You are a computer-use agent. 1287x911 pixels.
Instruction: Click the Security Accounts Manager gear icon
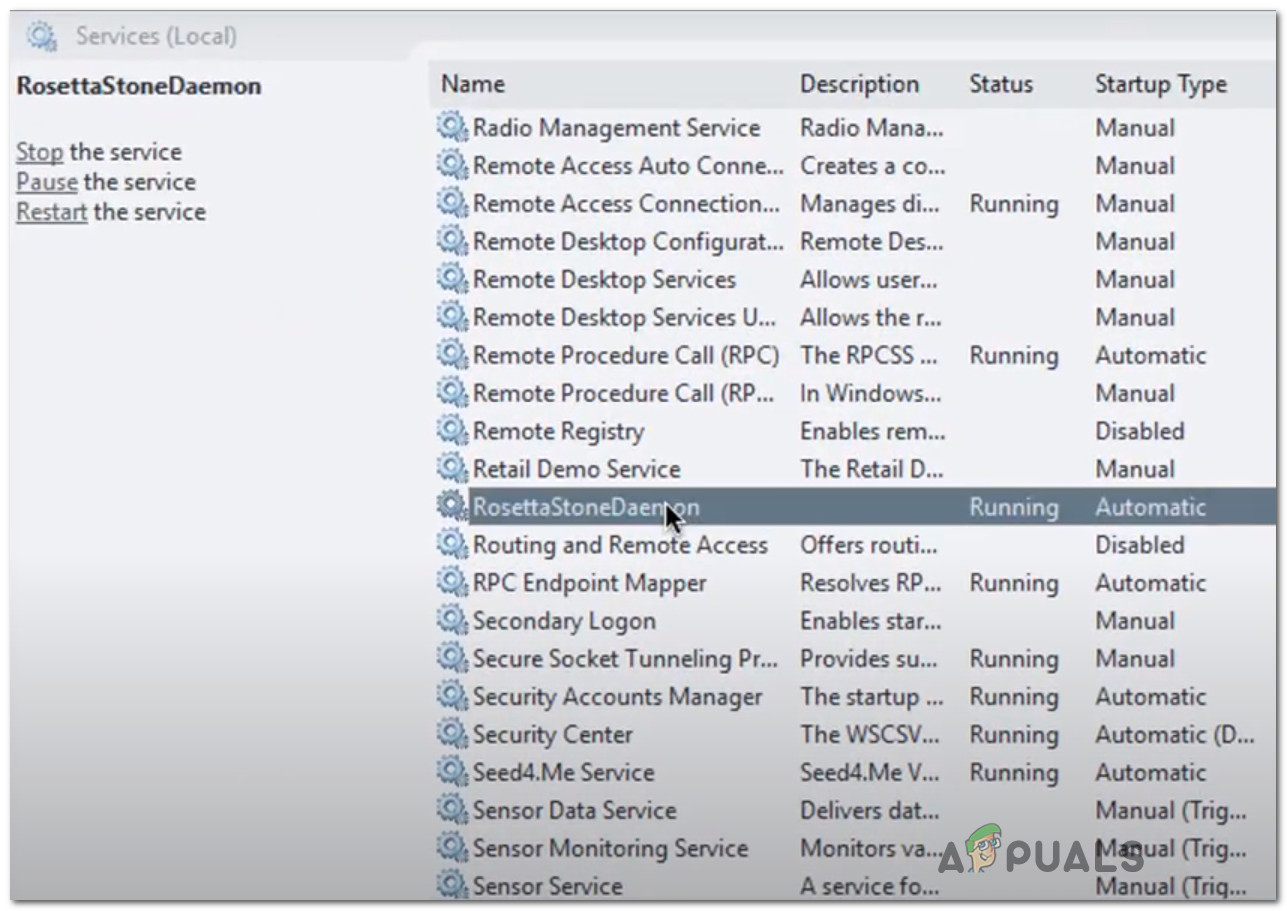(452, 697)
